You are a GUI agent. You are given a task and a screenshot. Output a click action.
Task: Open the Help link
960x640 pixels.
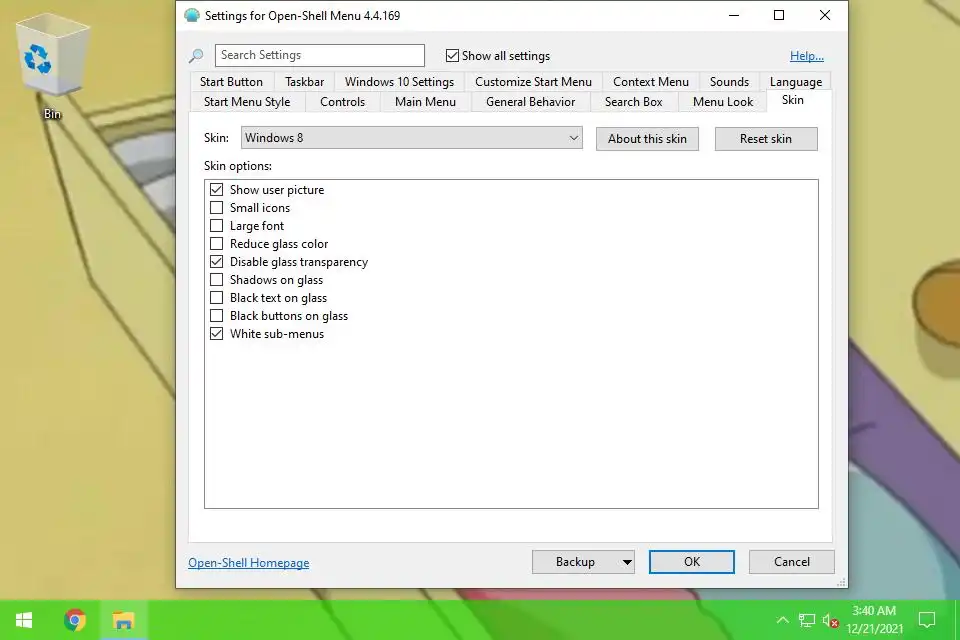[x=806, y=56]
